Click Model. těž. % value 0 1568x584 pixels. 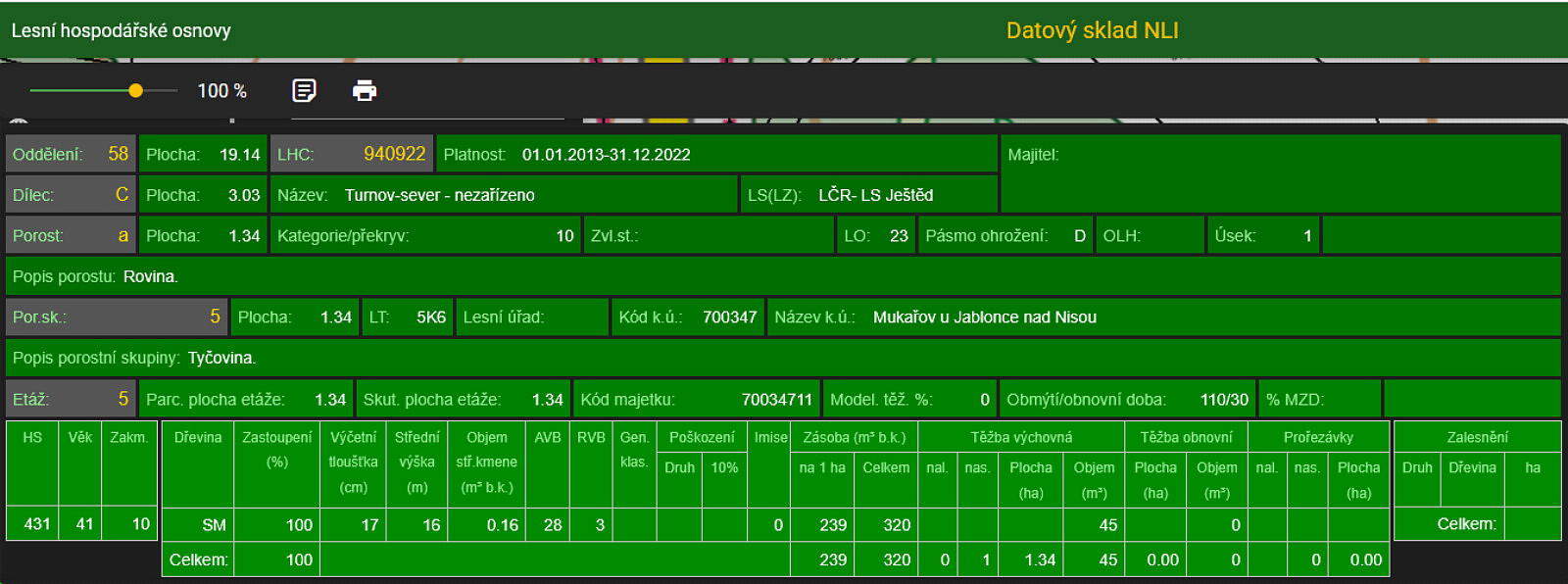pos(985,400)
